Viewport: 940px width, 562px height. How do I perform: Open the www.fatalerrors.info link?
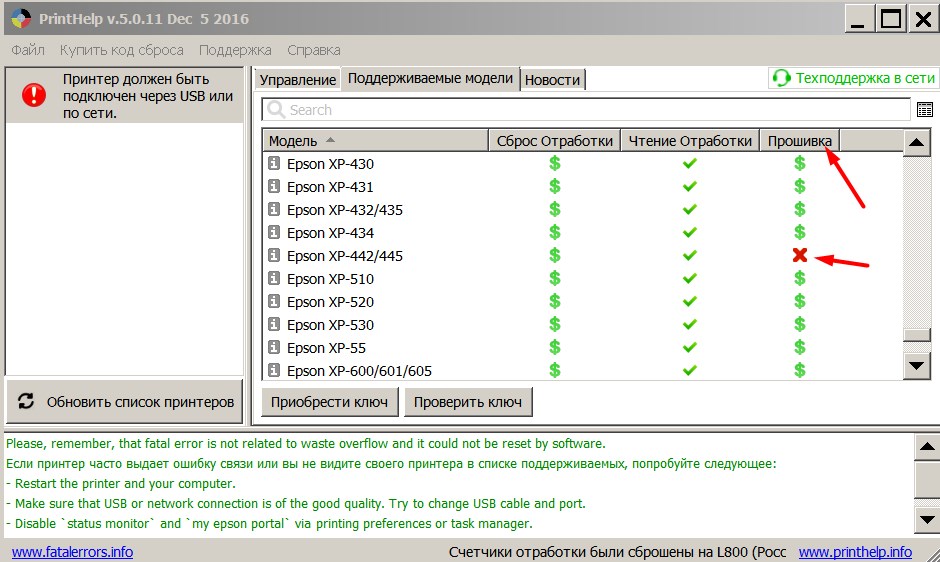(72, 552)
